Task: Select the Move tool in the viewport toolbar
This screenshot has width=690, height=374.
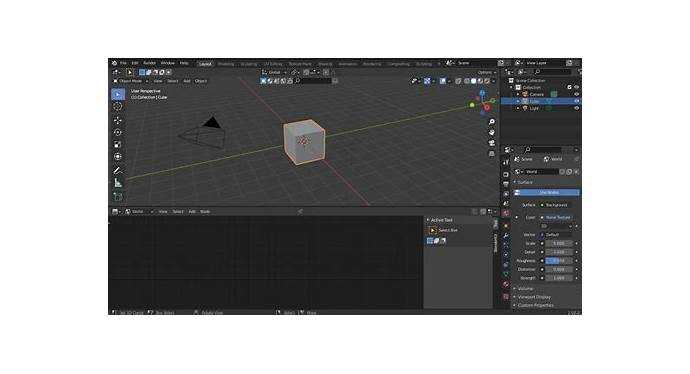Action: 117,120
